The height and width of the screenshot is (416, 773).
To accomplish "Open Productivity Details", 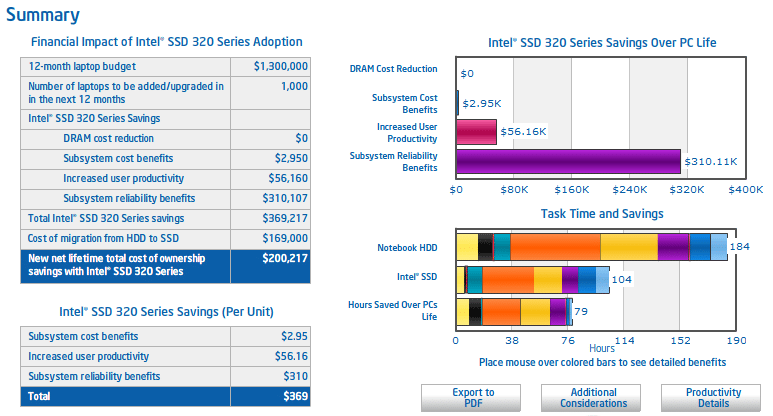I will tap(711, 398).
